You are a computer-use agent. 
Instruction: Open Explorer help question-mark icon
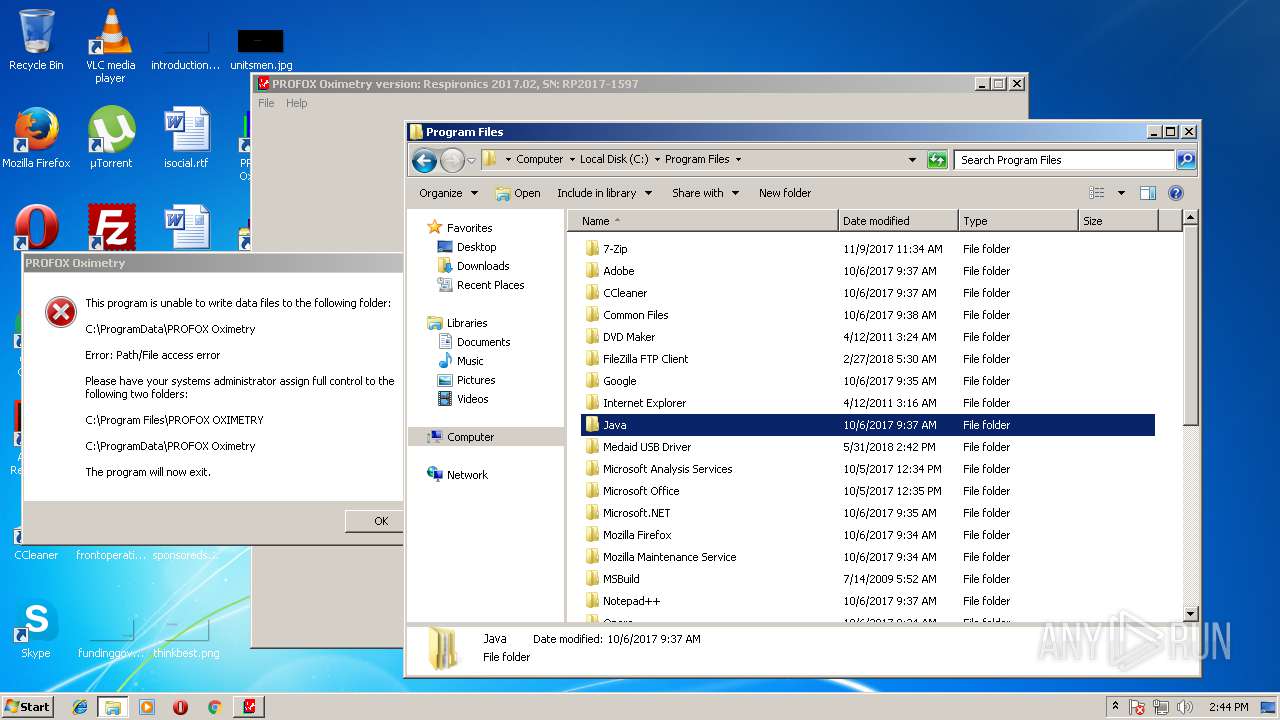[x=1176, y=193]
